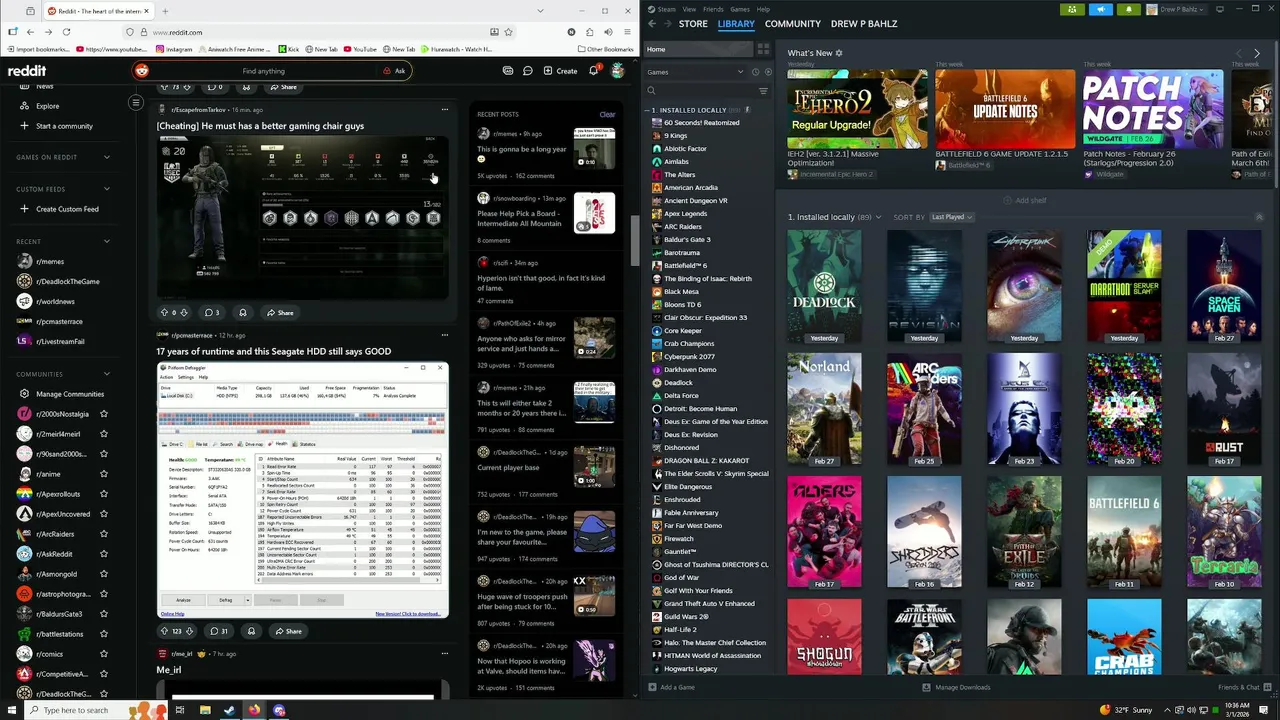
Task: Open Firefox extensions icon
Action: [x=589, y=32]
